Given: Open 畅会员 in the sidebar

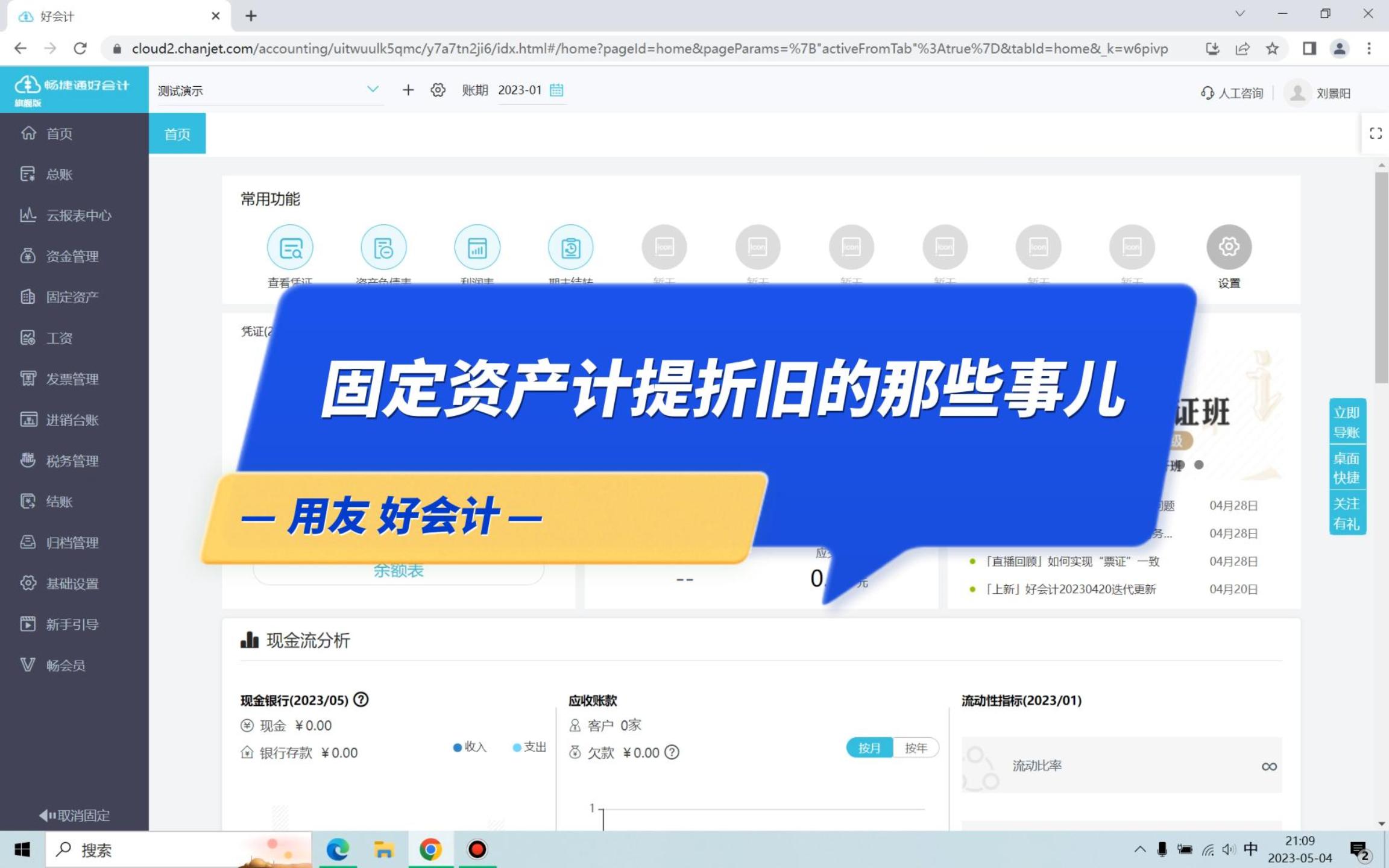Looking at the screenshot, I should point(74,665).
